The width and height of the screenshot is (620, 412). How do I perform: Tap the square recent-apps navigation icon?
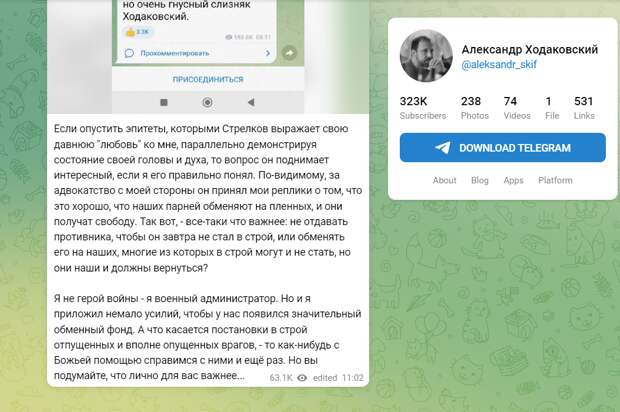tap(164, 102)
